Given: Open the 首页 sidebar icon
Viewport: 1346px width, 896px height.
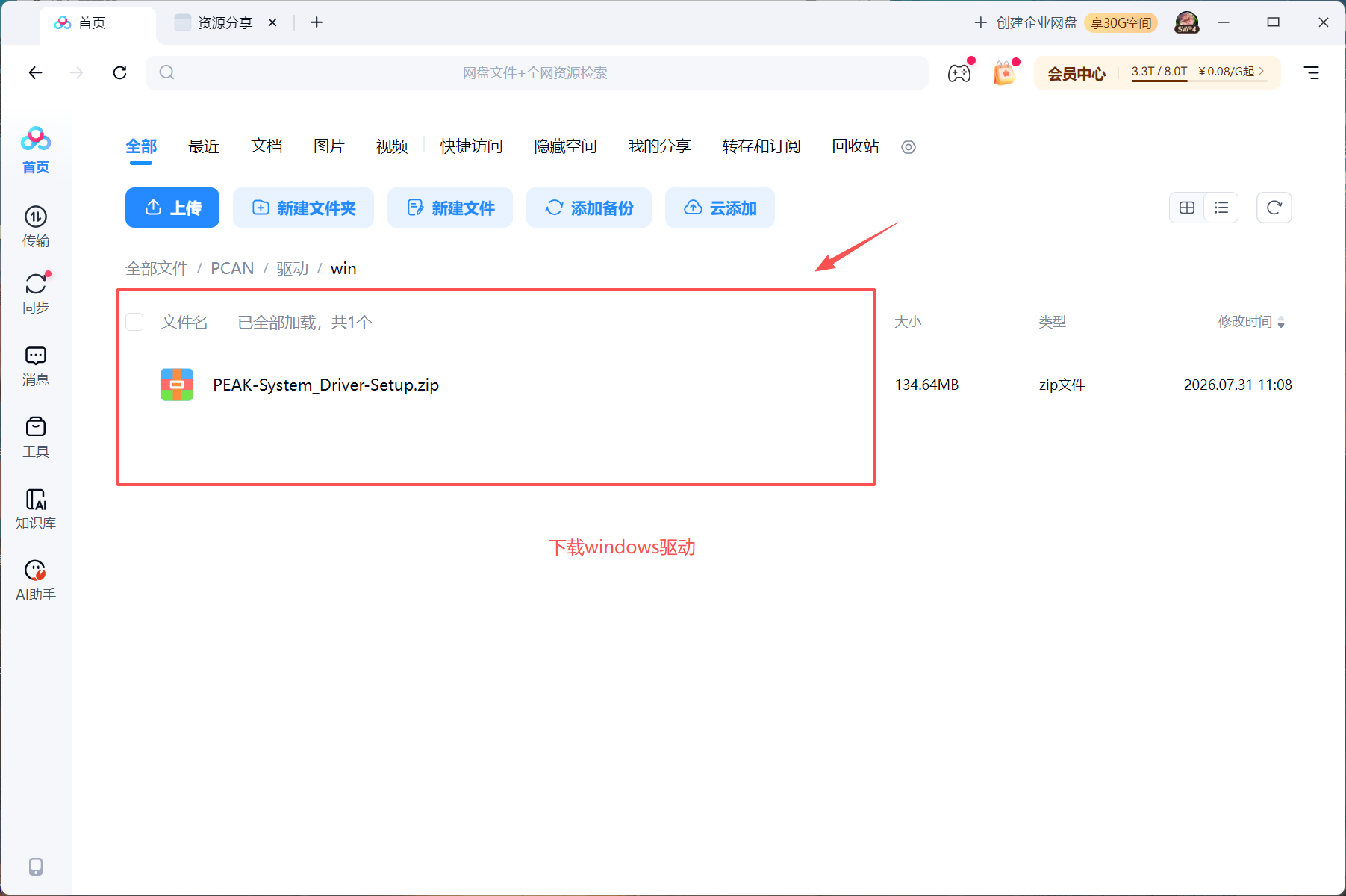Looking at the screenshot, I should [36, 151].
